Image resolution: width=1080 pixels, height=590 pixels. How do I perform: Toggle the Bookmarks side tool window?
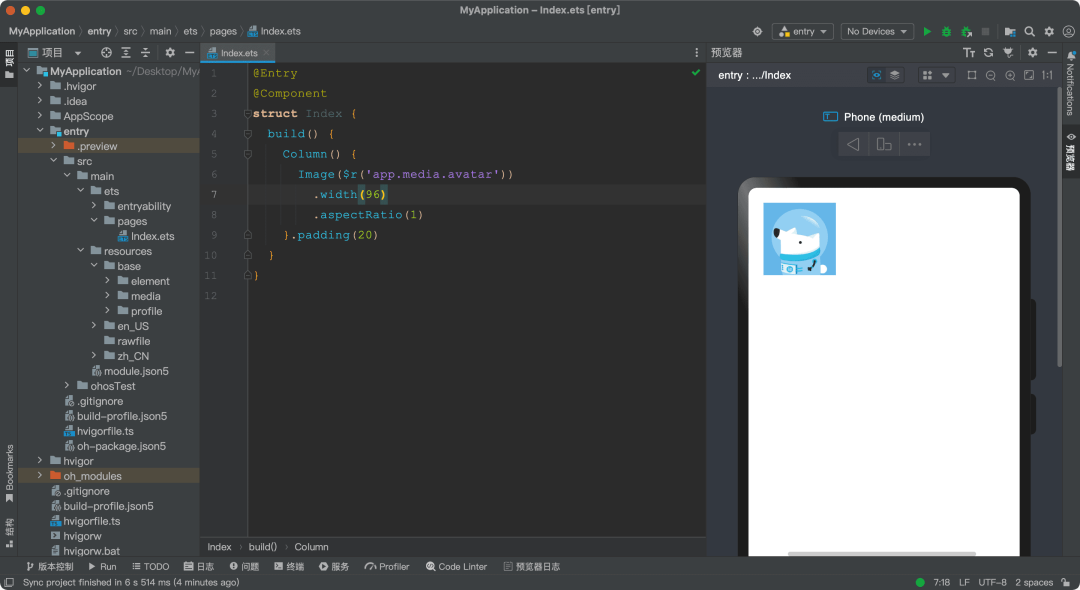(x=9, y=474)
